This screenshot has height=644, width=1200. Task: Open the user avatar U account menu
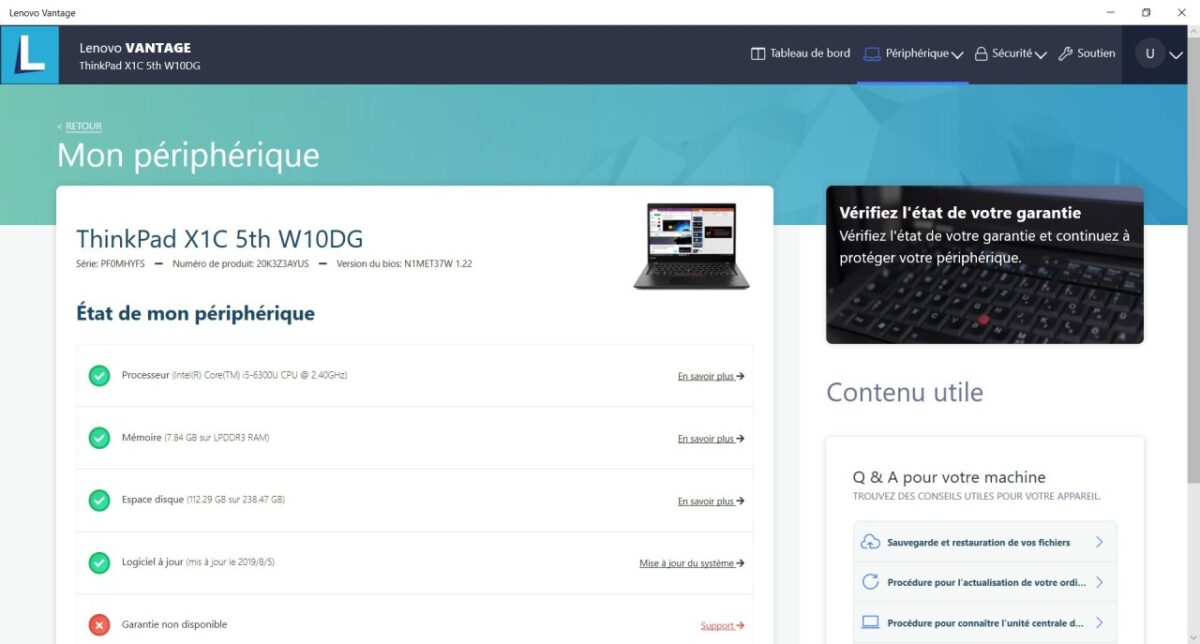pos(1159,54)
